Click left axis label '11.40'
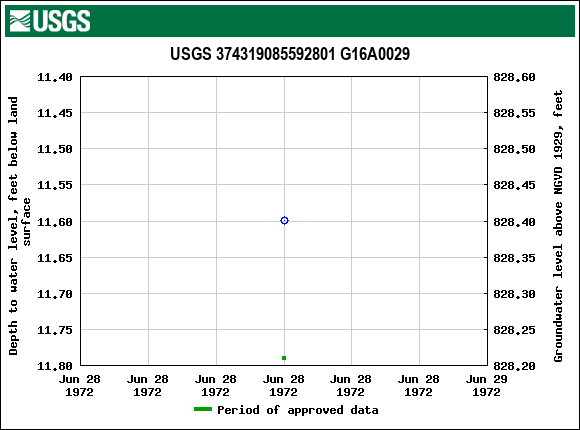The height and width of the screenshot is (430, 580). tap(55, 77)
